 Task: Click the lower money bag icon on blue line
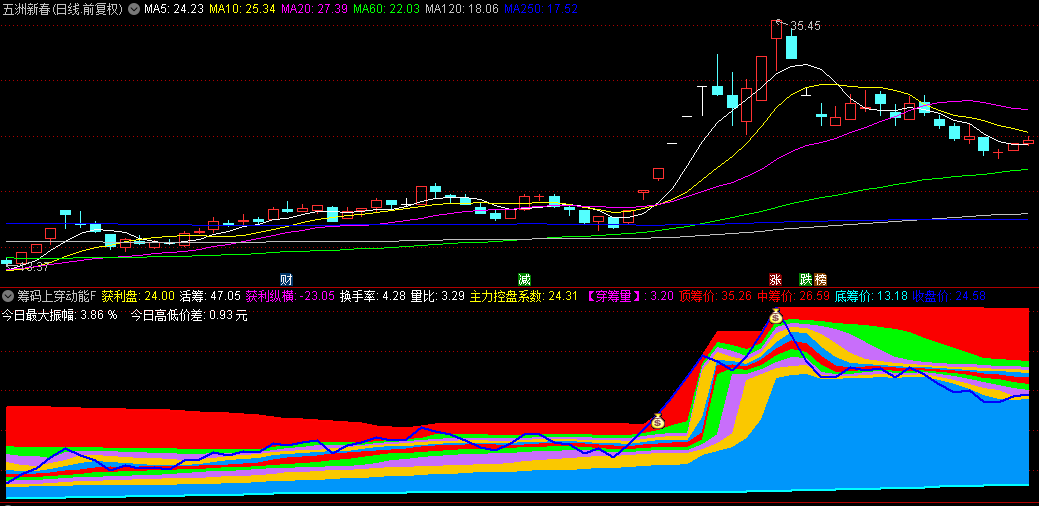[x=657, y=421]
